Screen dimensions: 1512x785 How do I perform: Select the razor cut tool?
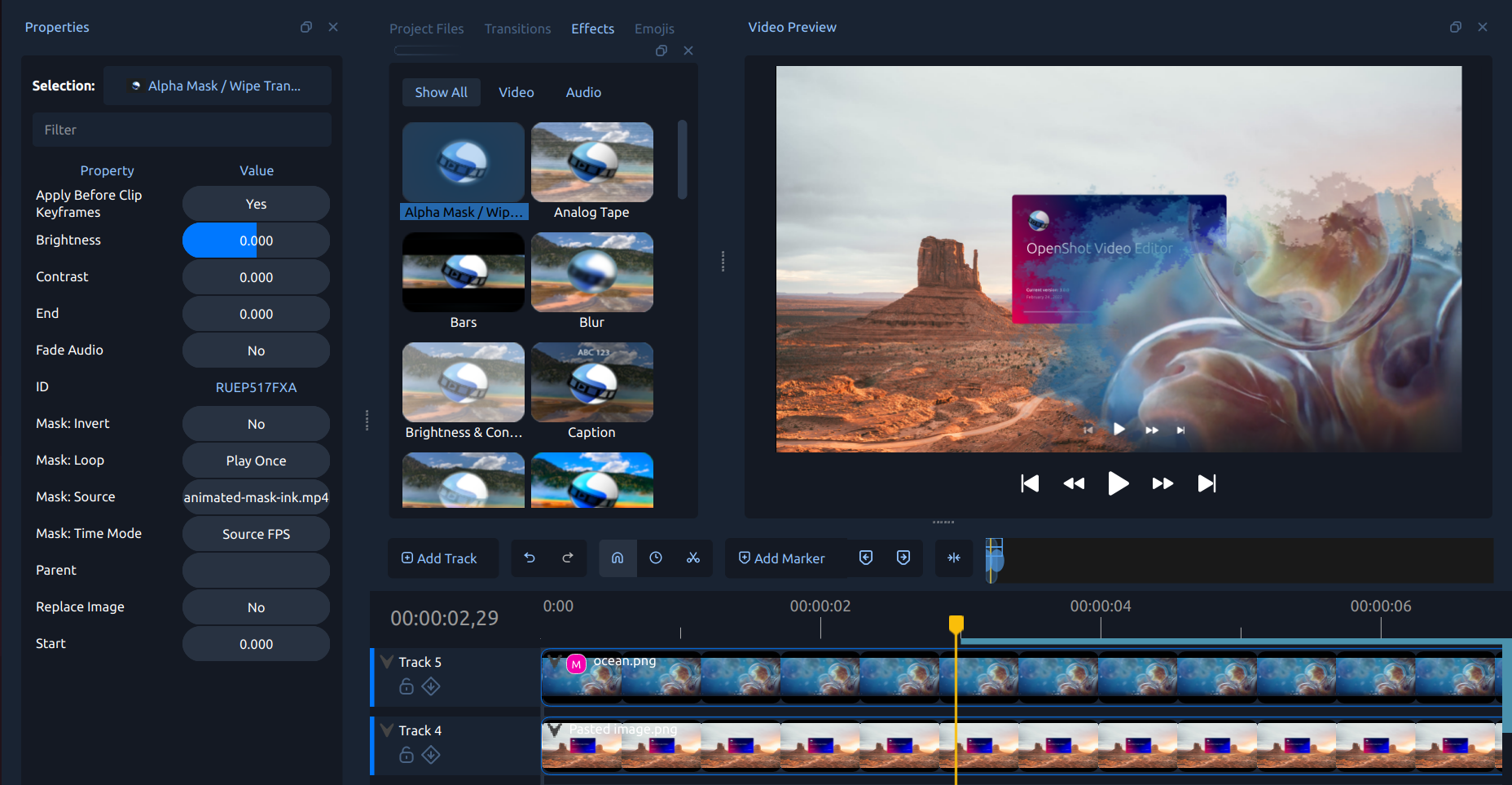[693, 558]
